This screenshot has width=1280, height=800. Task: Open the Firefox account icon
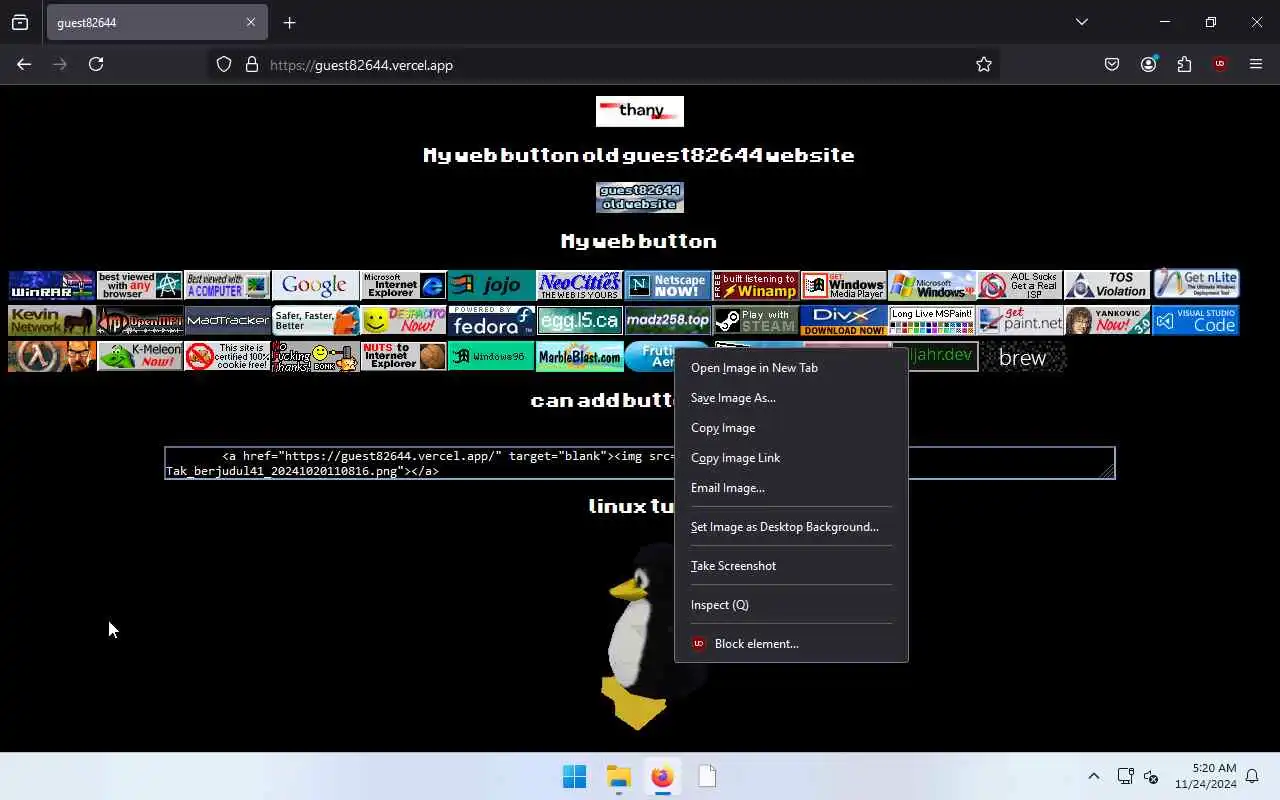pyautogui.click(x=1148, y=64)
